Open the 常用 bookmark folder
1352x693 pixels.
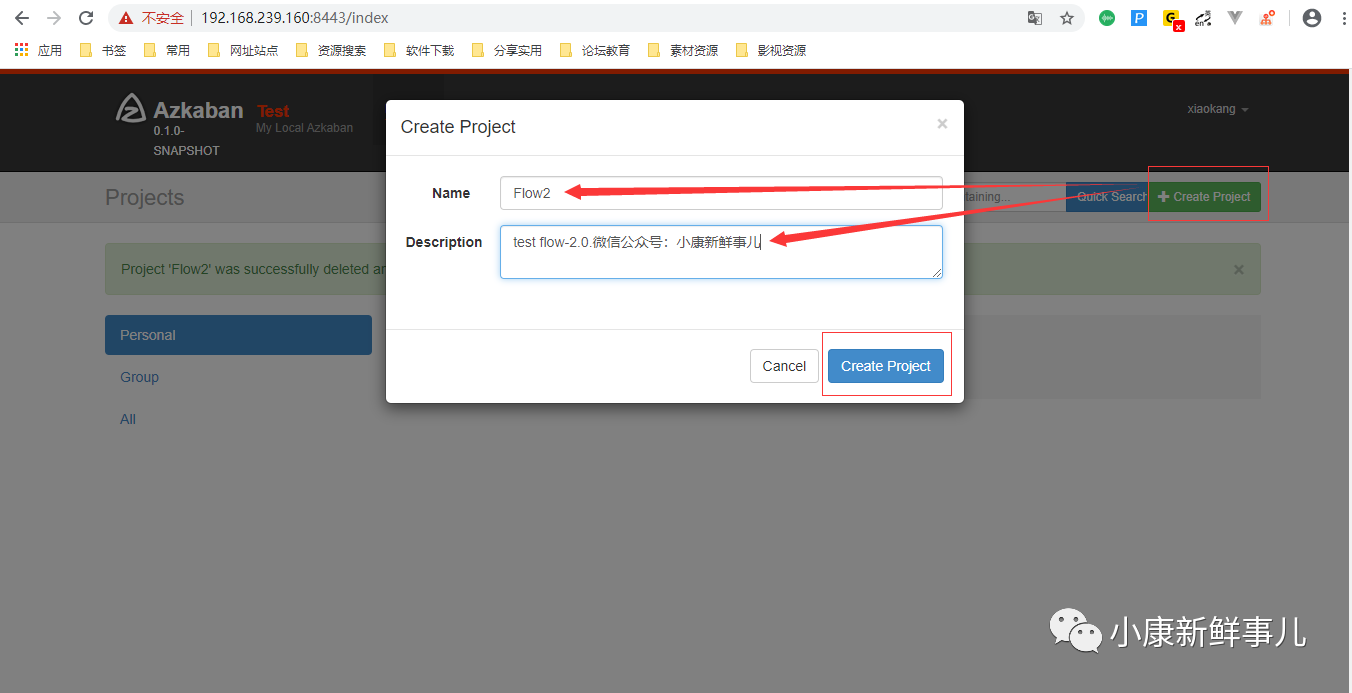[x=166, y=50]
